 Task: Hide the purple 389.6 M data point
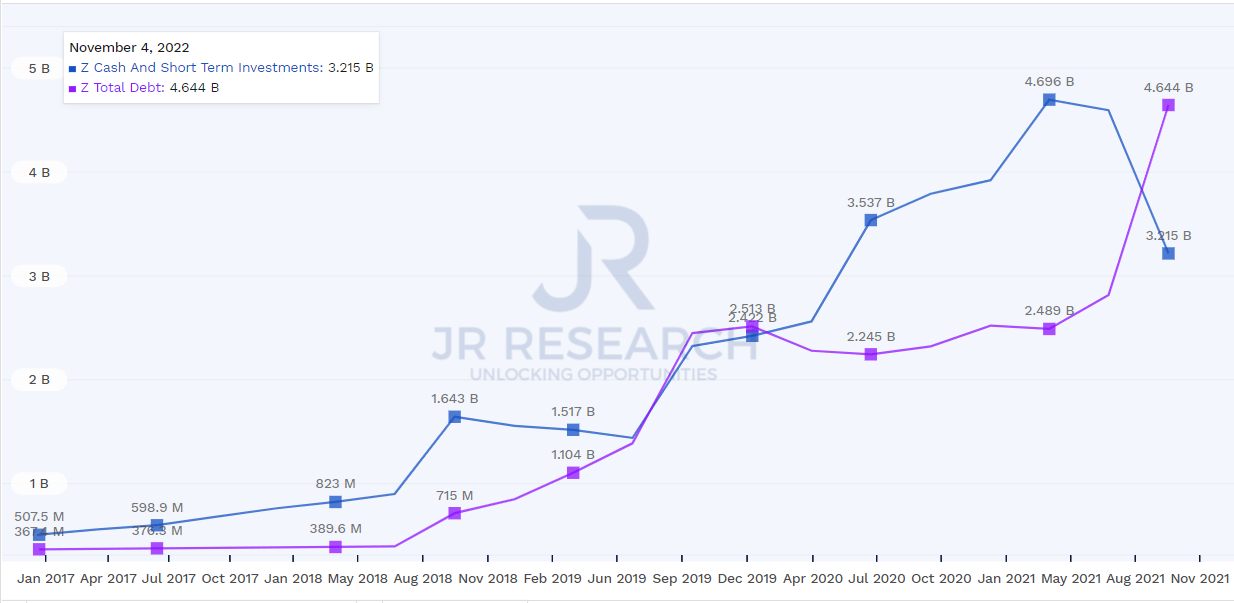coord(334,547)
